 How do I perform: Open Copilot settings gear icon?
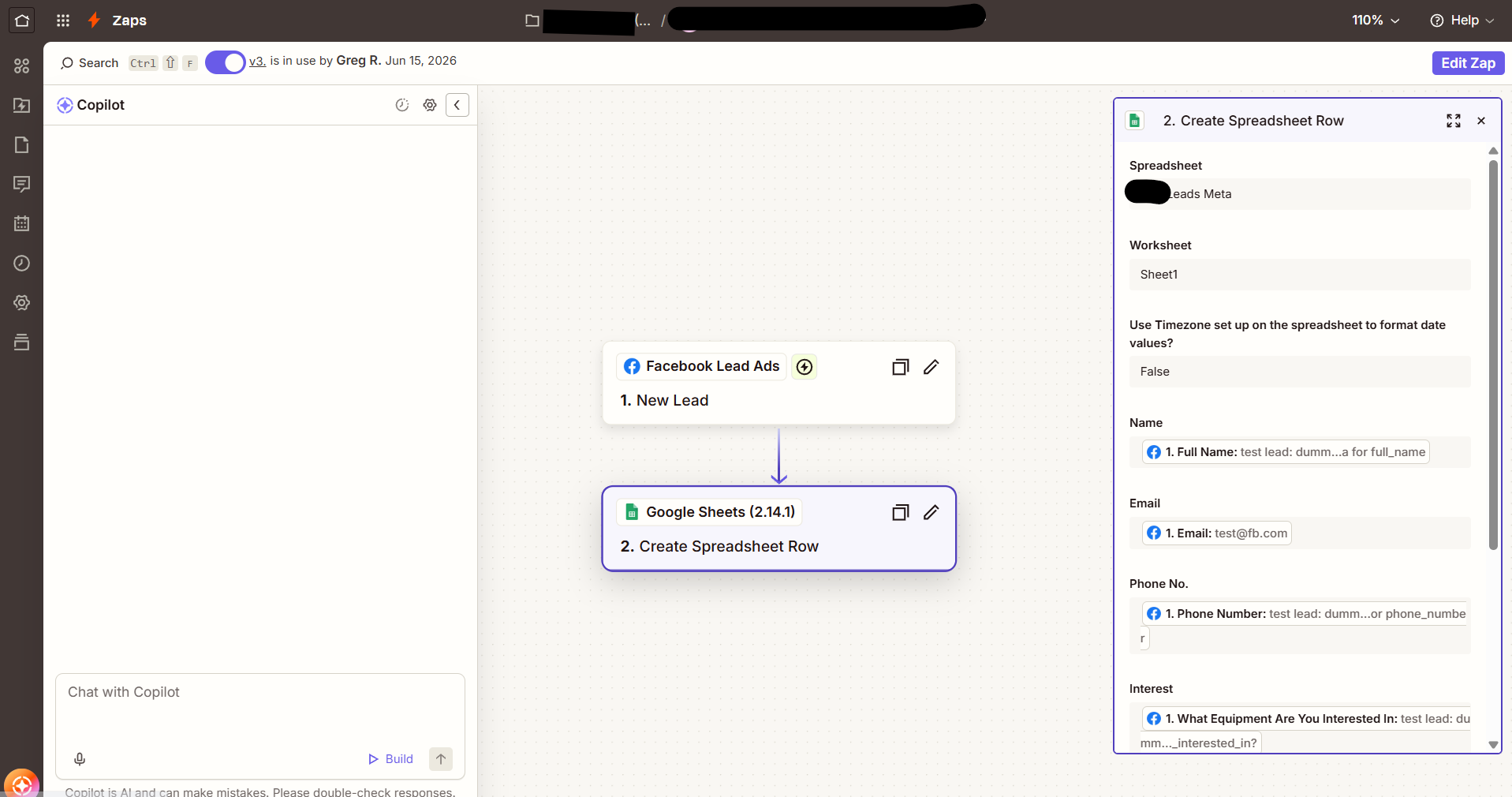click(430, 105)
